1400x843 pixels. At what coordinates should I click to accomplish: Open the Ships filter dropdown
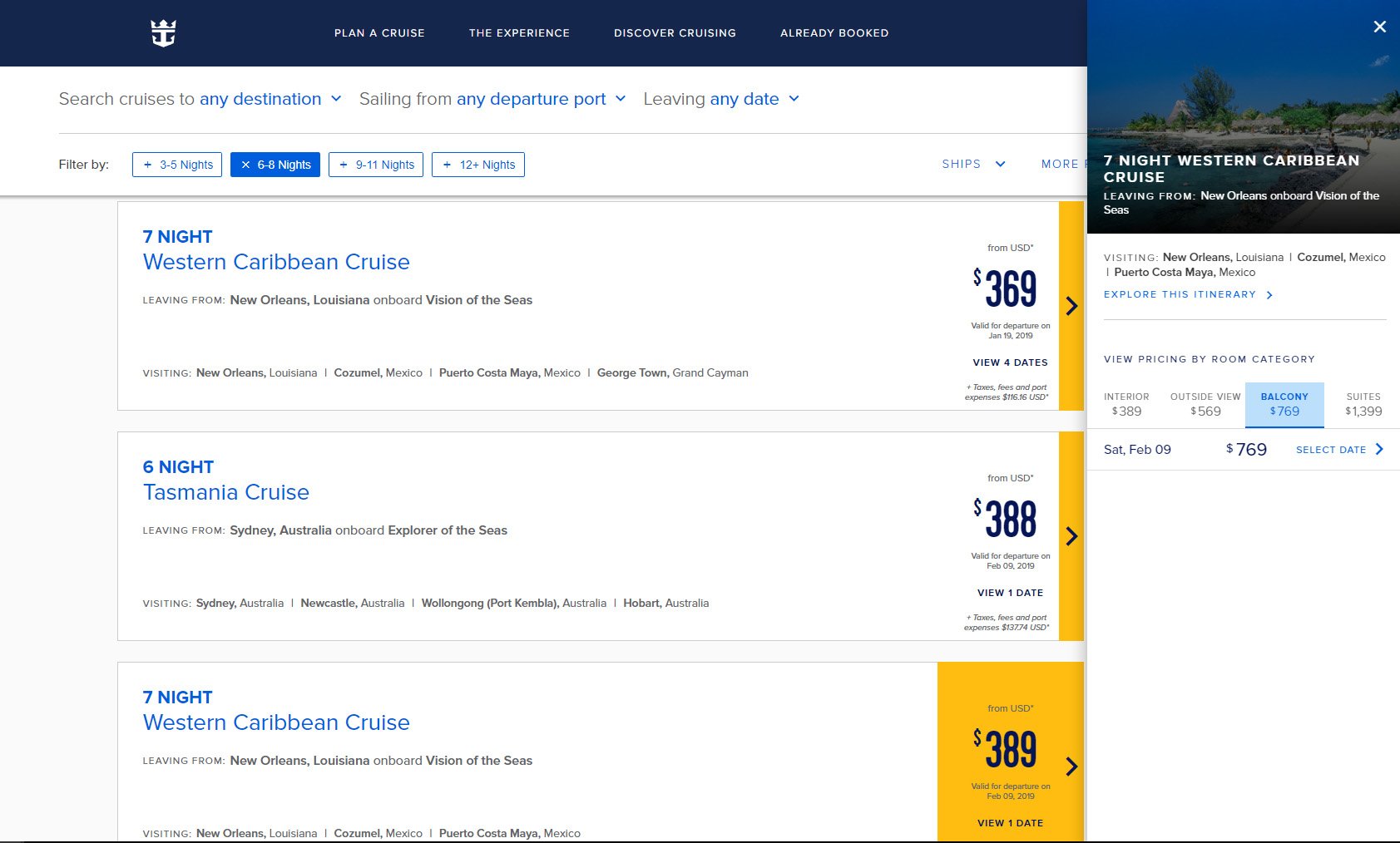(x=973, y=164)
